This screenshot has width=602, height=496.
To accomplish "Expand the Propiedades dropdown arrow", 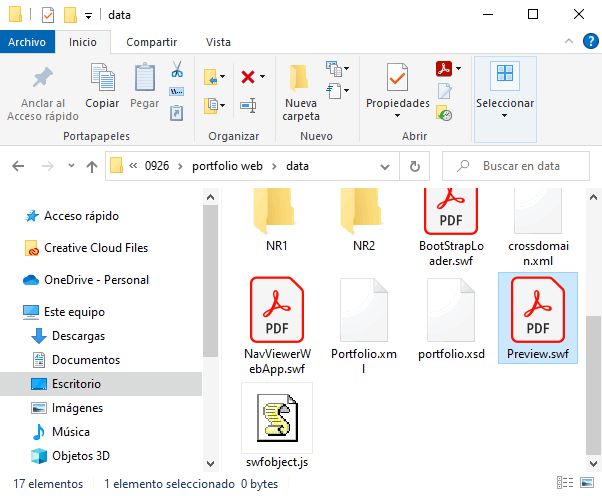I will pyautogui.click(x=397, y=116).
